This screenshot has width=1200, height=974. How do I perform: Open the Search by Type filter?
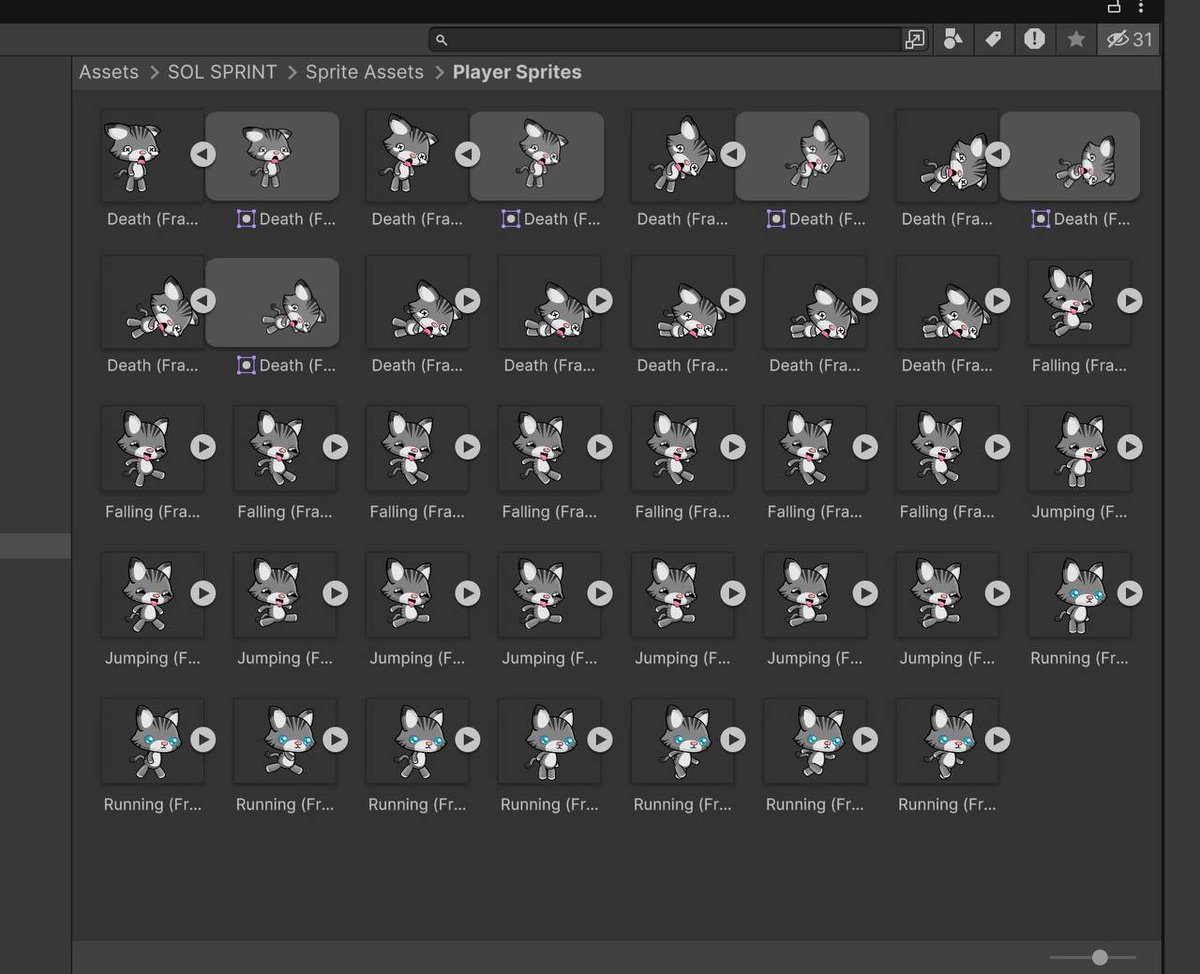coord(954,39)
